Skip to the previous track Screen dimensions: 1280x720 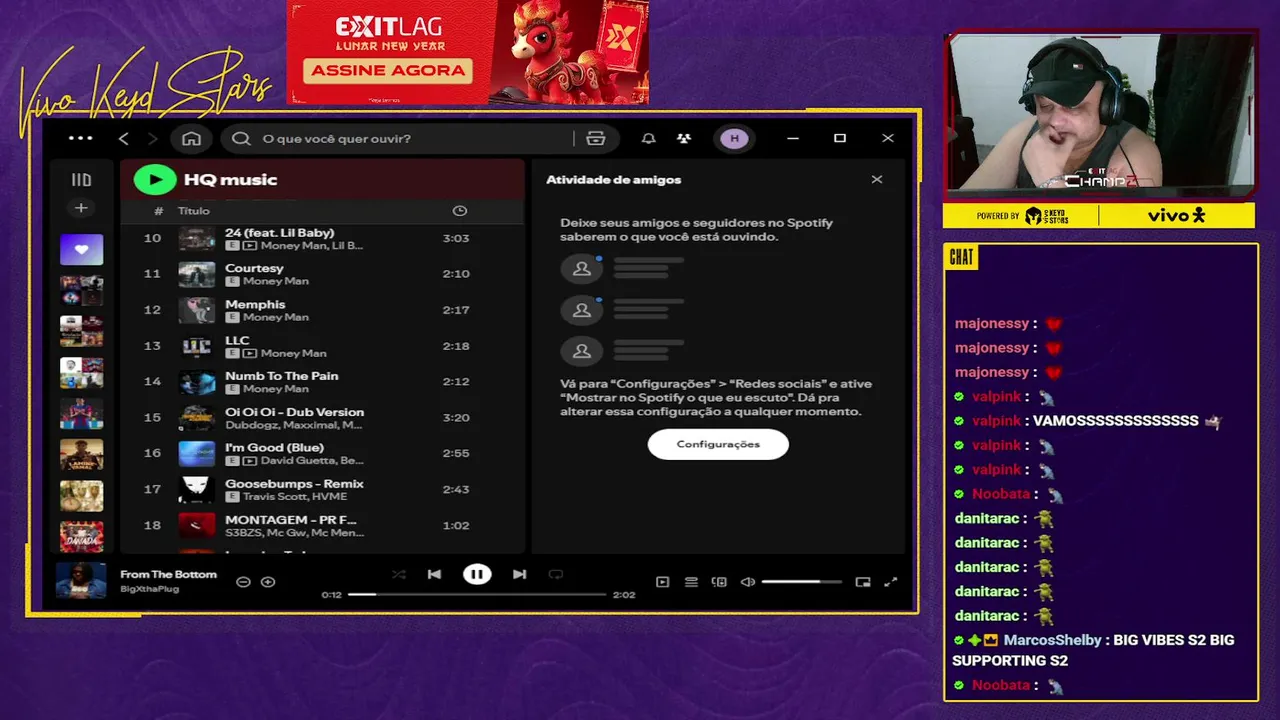tap(434, 574)
